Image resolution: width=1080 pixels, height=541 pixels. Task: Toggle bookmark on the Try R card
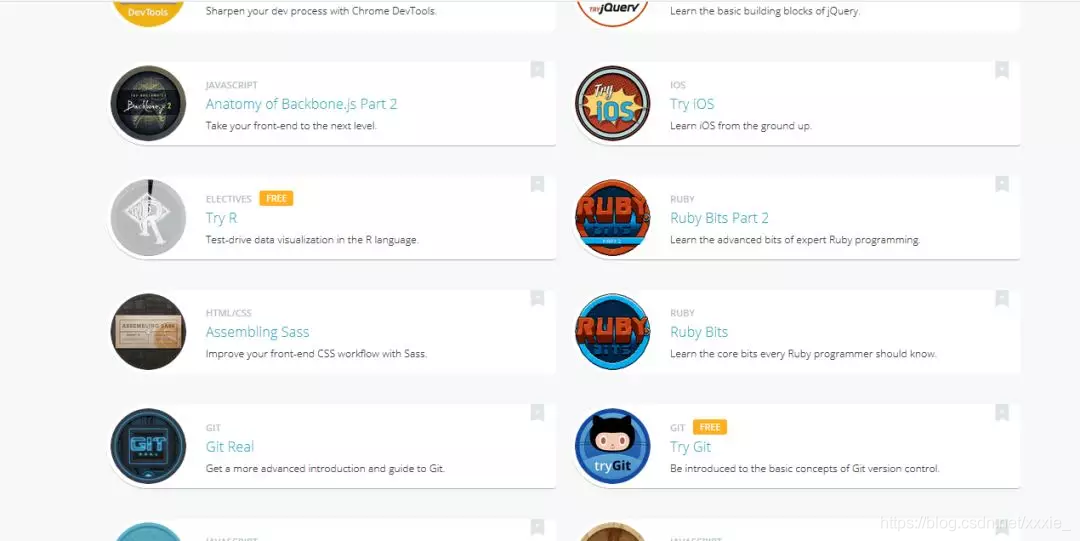coord(537,184)
